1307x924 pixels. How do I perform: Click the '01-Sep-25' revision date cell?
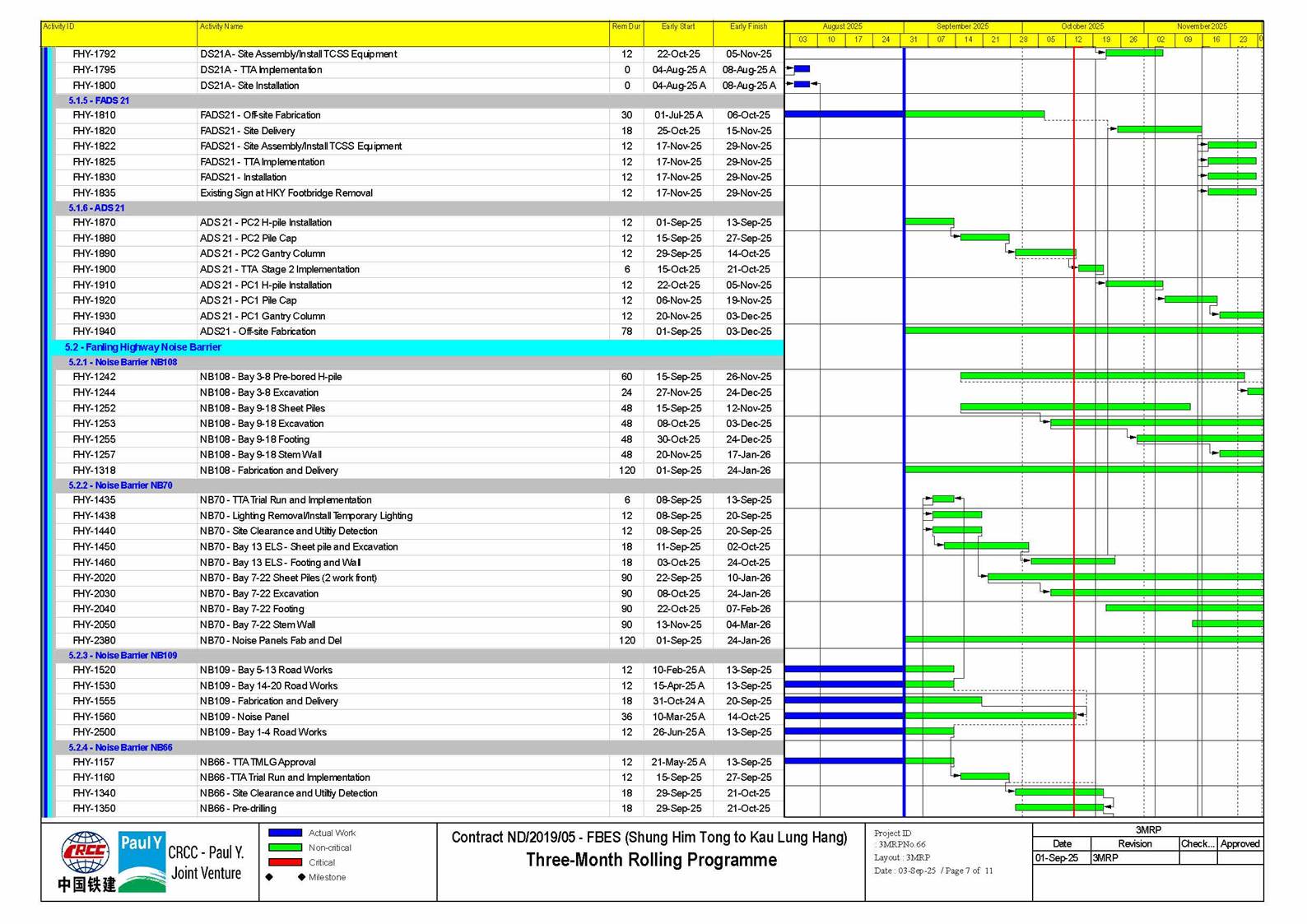pyautogui.click(x=1062, y=857)
